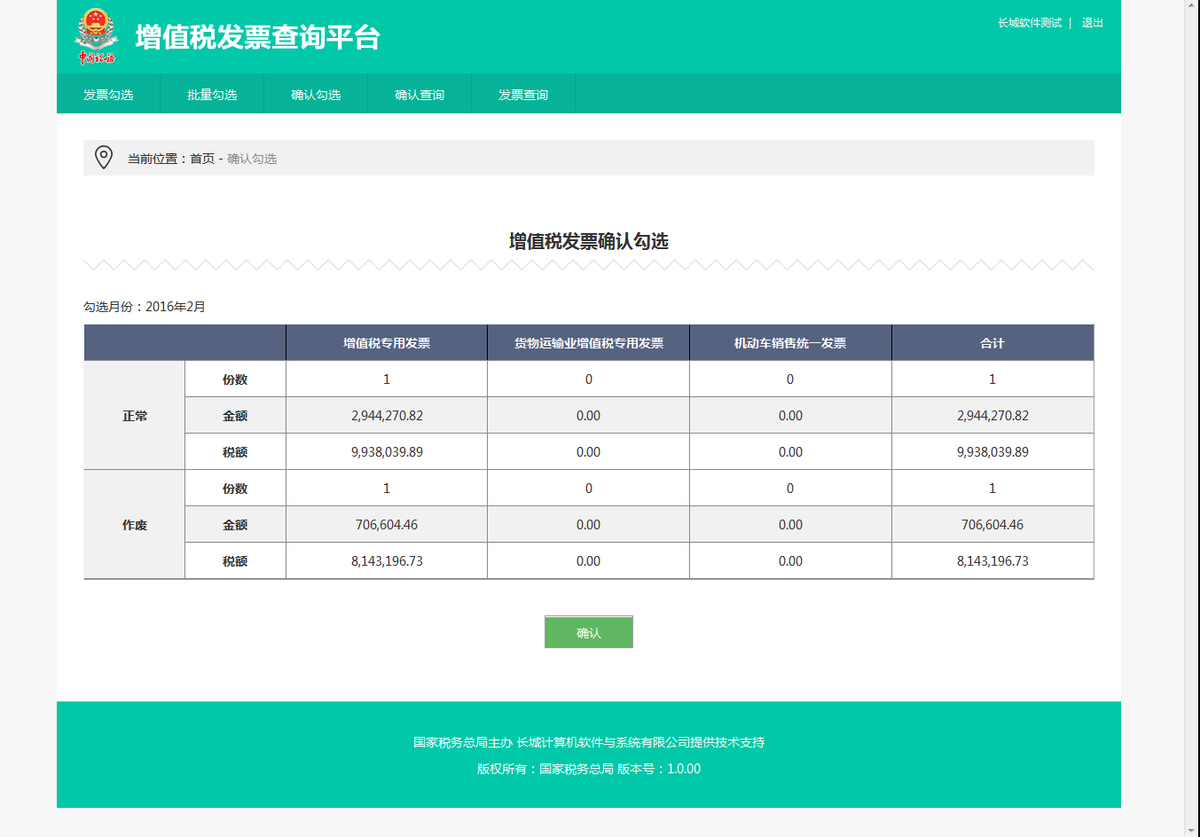Image resolution: width=1200 pixels, height=837 pixels.
Task: Open the 发票查询 section
Action: tap(523, 93)
